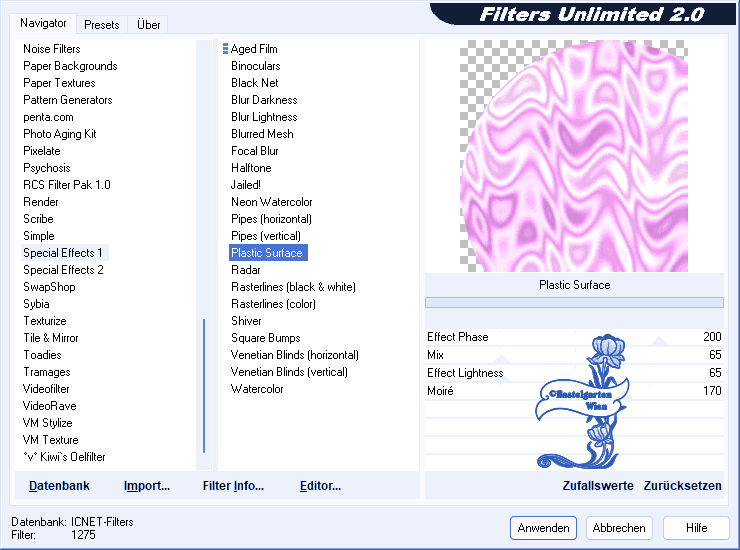Open the penta.com category
The width and height of the screenshot is (740, 550).
[48, 117]
